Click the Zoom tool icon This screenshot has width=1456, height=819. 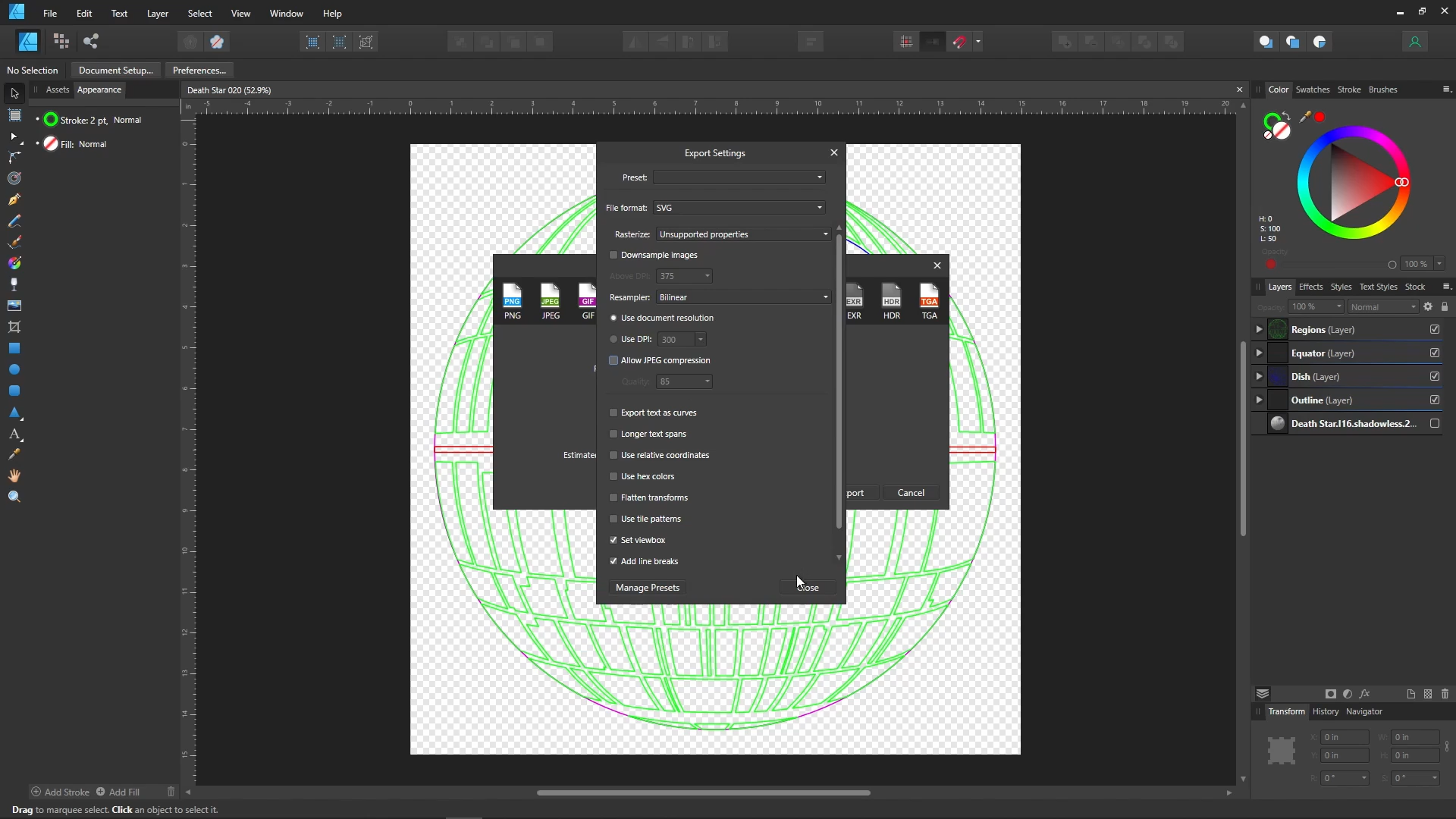tap(14, 497)
